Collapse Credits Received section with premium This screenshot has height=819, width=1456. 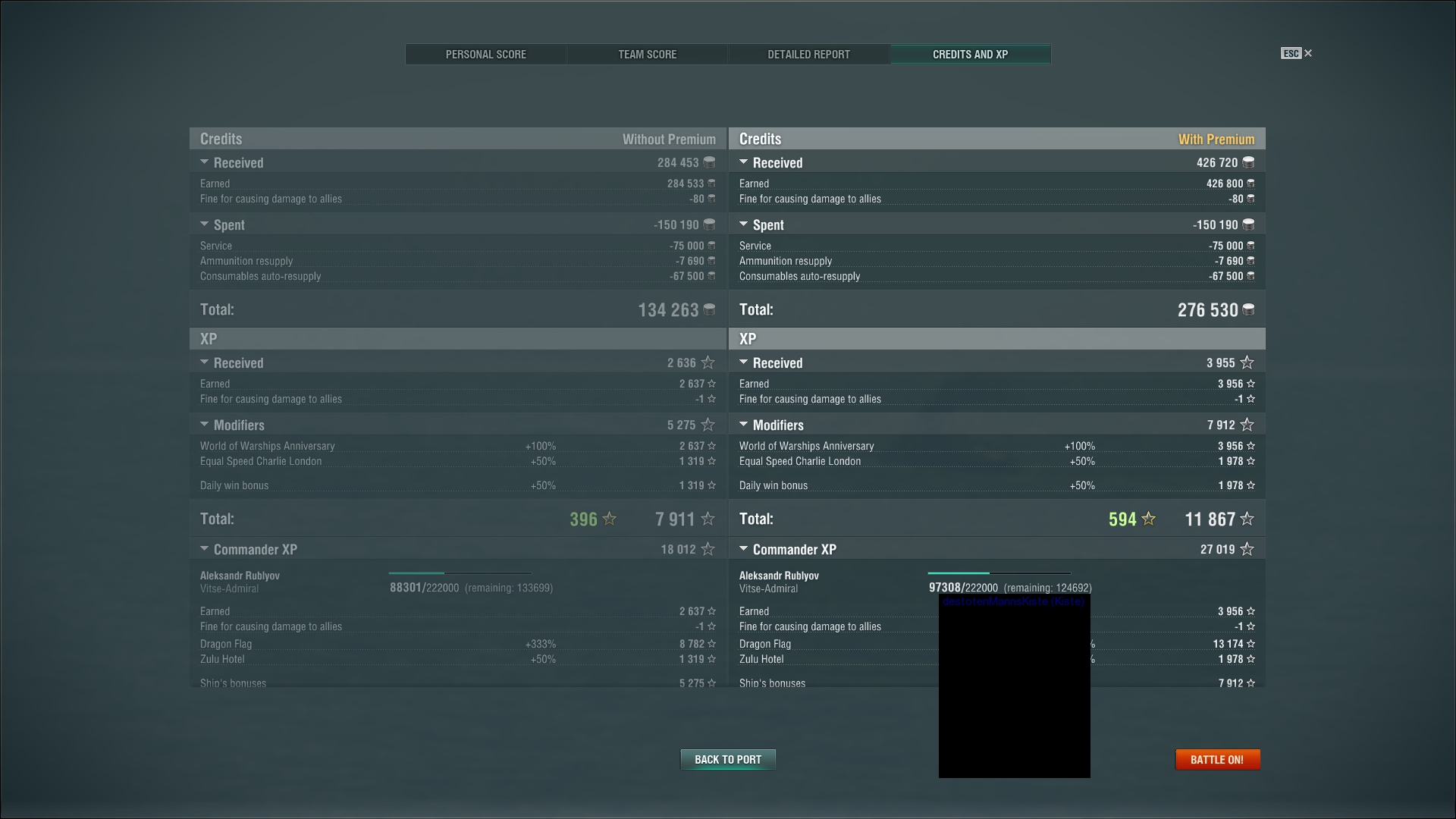click(743, 162)
